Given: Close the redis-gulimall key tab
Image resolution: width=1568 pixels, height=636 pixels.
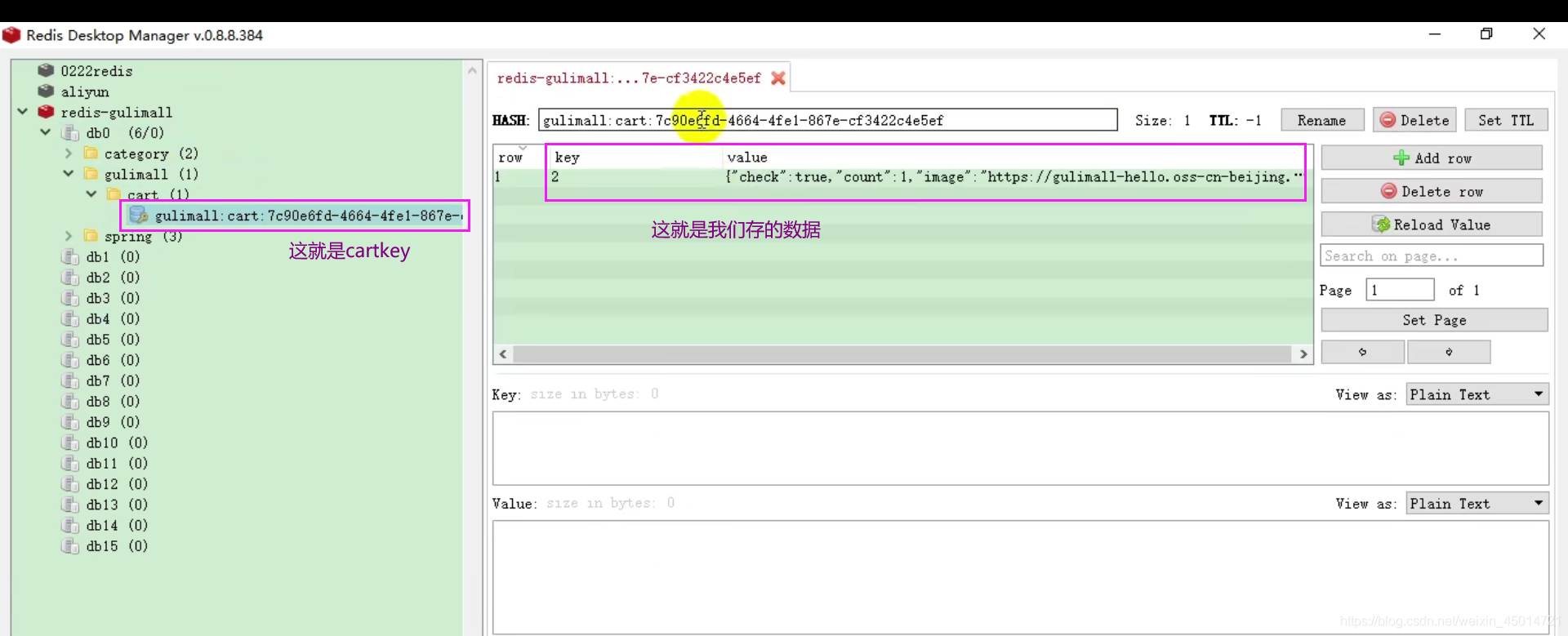Looking at the screenshot, I should [x=778, y=78].
